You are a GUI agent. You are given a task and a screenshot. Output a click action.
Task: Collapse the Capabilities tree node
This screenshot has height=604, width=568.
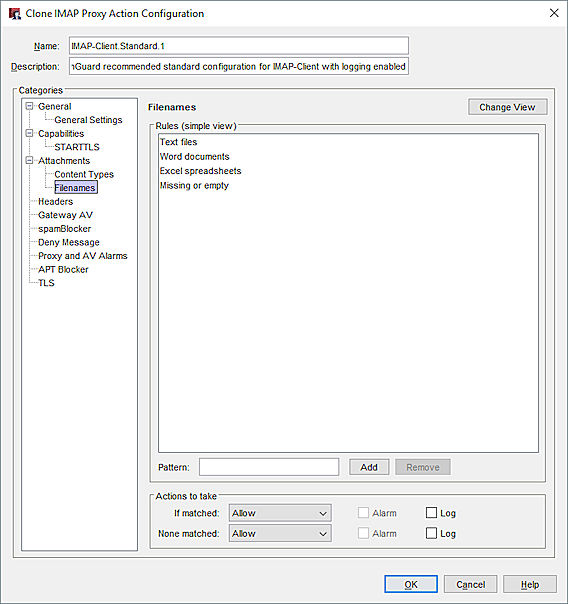[x=29, y=133]
